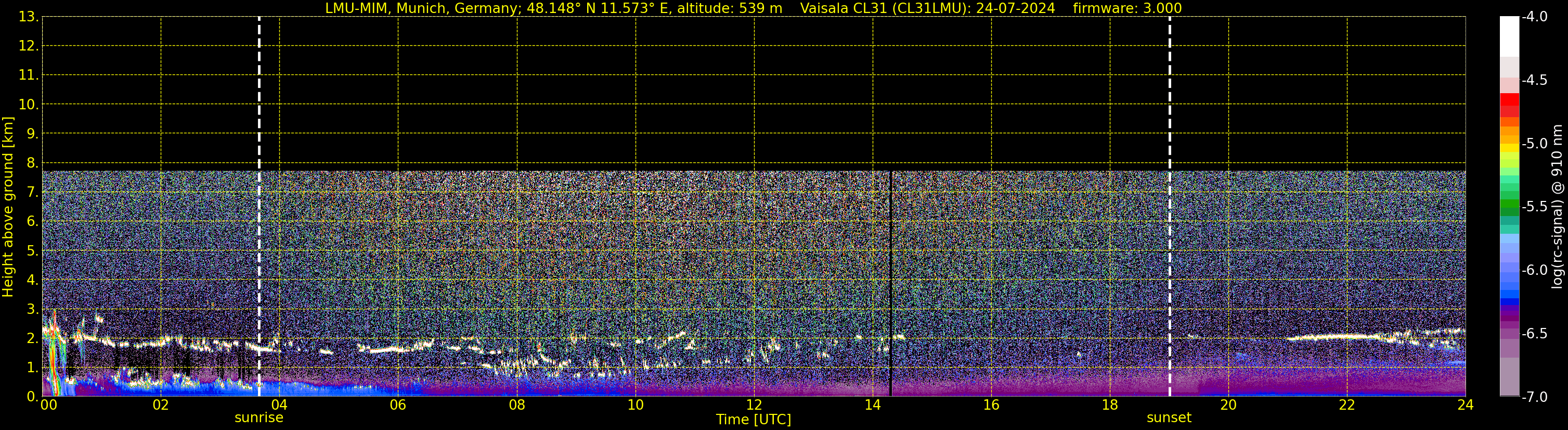Click the y-axis tick label '4.'
Viewport: 1568px width, 430px height.
click(32, 280)
